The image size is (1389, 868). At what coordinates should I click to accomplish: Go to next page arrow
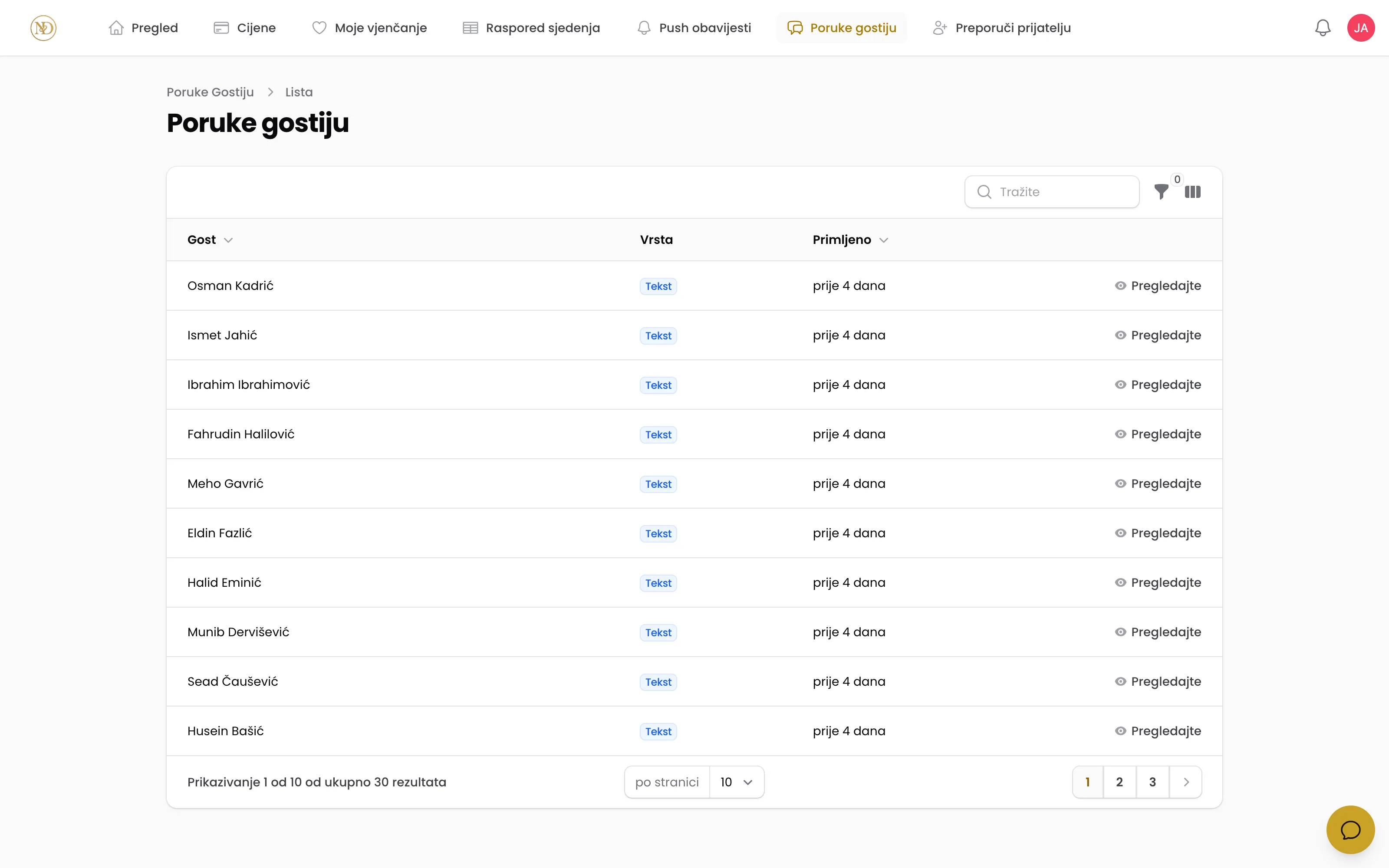(x=1186, y=782)
